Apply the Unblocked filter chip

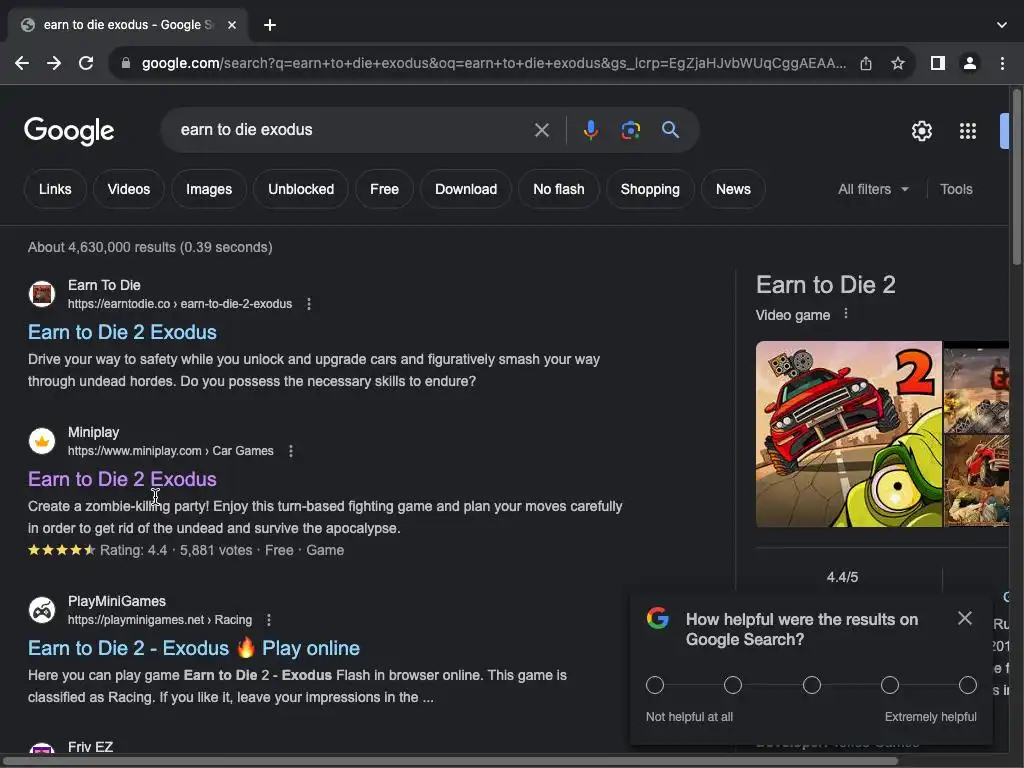pyautogui.click(x=301, y=189)
